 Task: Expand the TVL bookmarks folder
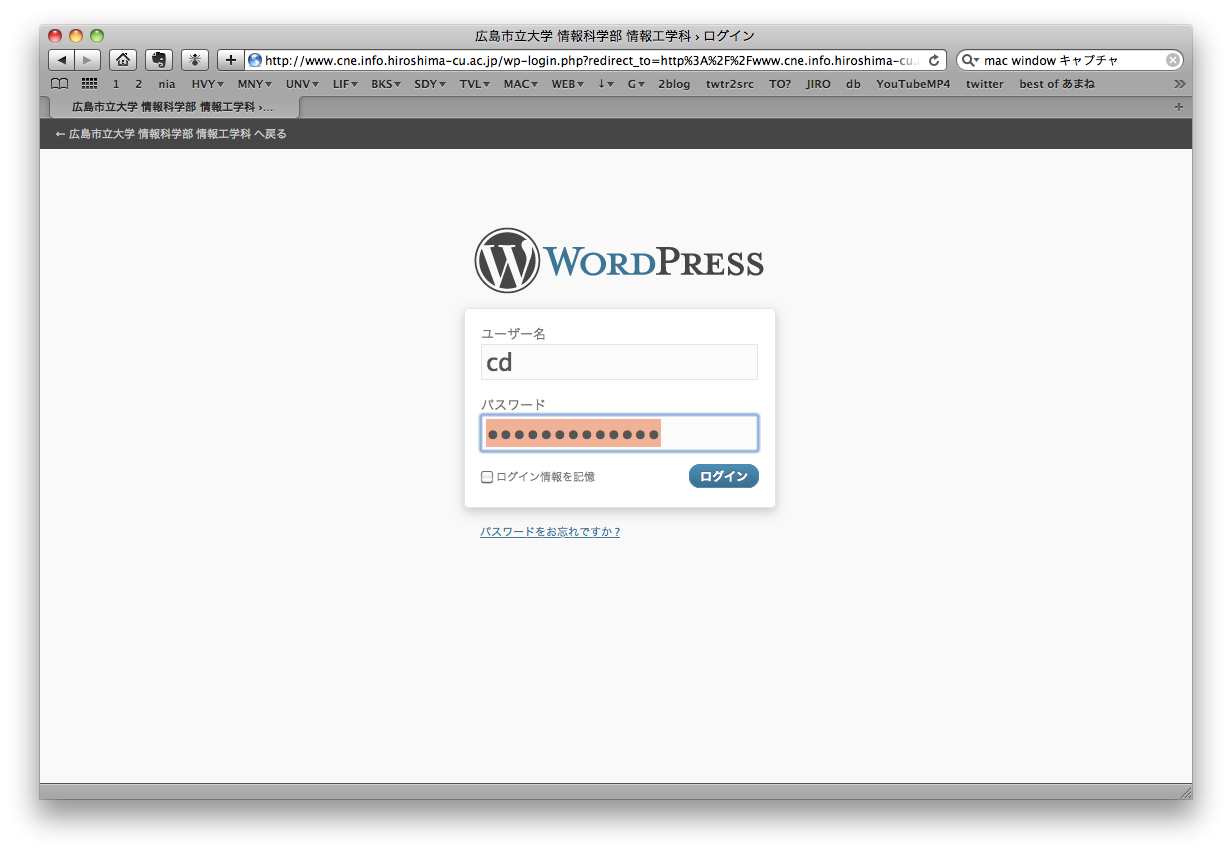click(x=474, y=84)
